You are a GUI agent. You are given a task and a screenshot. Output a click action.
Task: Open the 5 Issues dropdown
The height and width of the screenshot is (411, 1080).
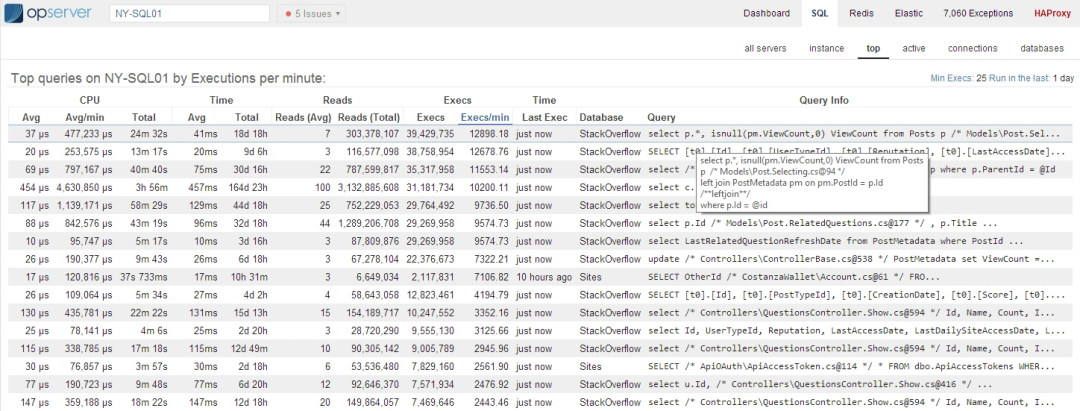[x=312, y=13]
